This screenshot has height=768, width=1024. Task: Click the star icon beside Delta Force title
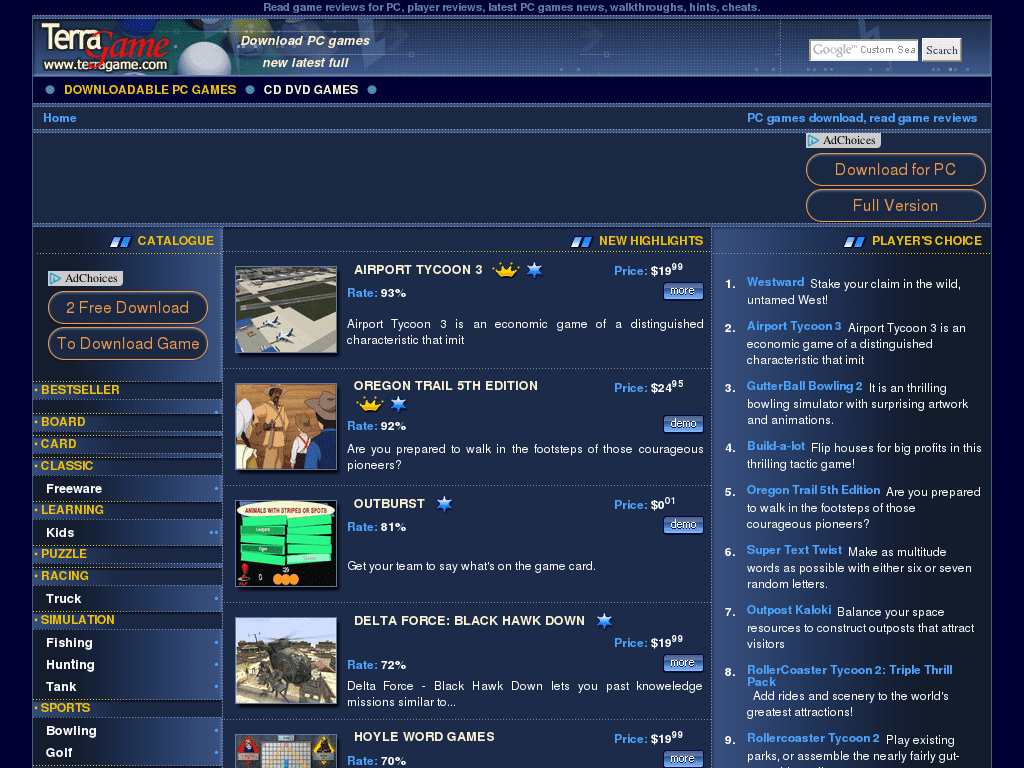click(x=604, y=620)
